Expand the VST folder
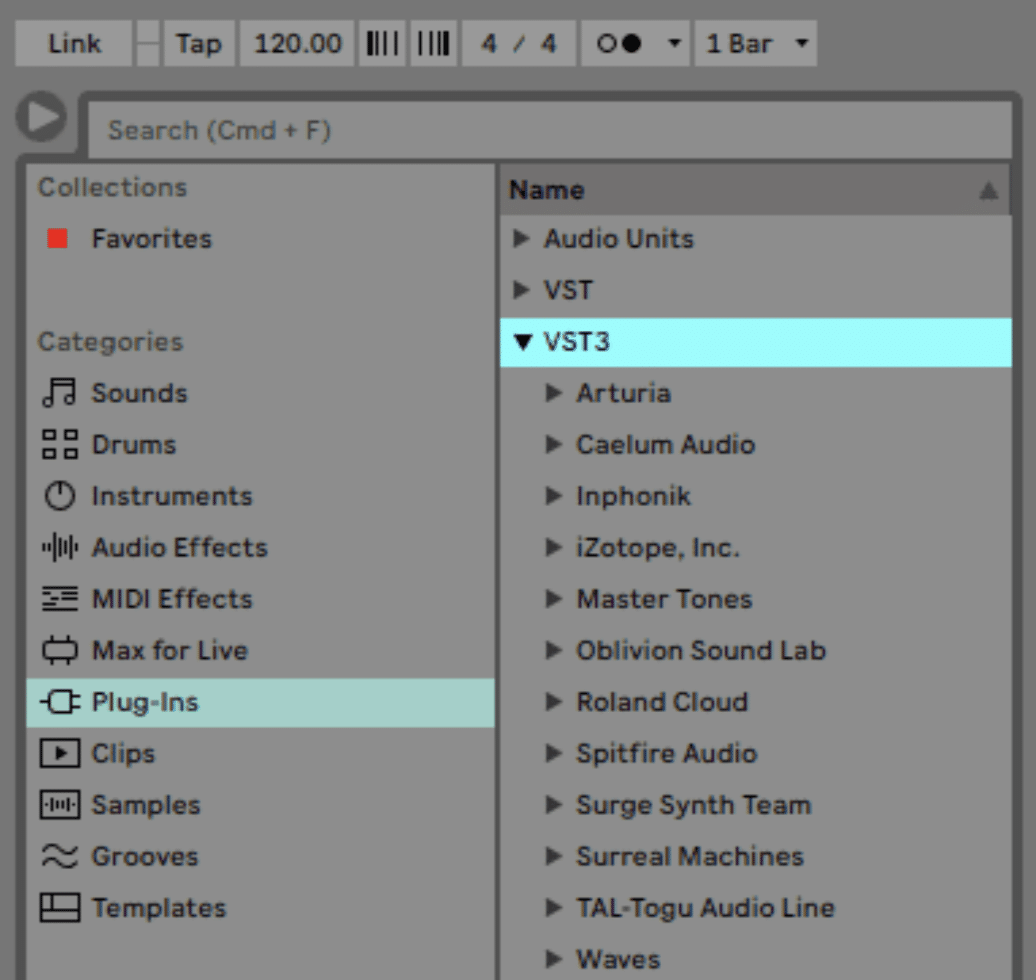 click(x=521, y=289)
